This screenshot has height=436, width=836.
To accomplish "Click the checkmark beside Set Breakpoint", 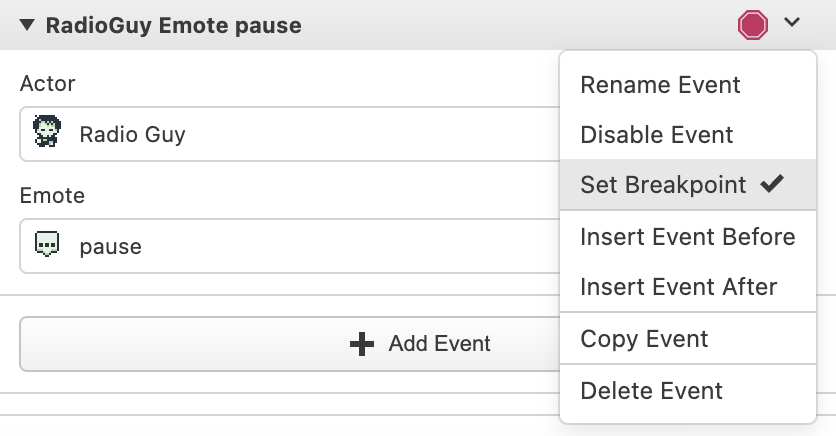I will click(x=771, y=184).
